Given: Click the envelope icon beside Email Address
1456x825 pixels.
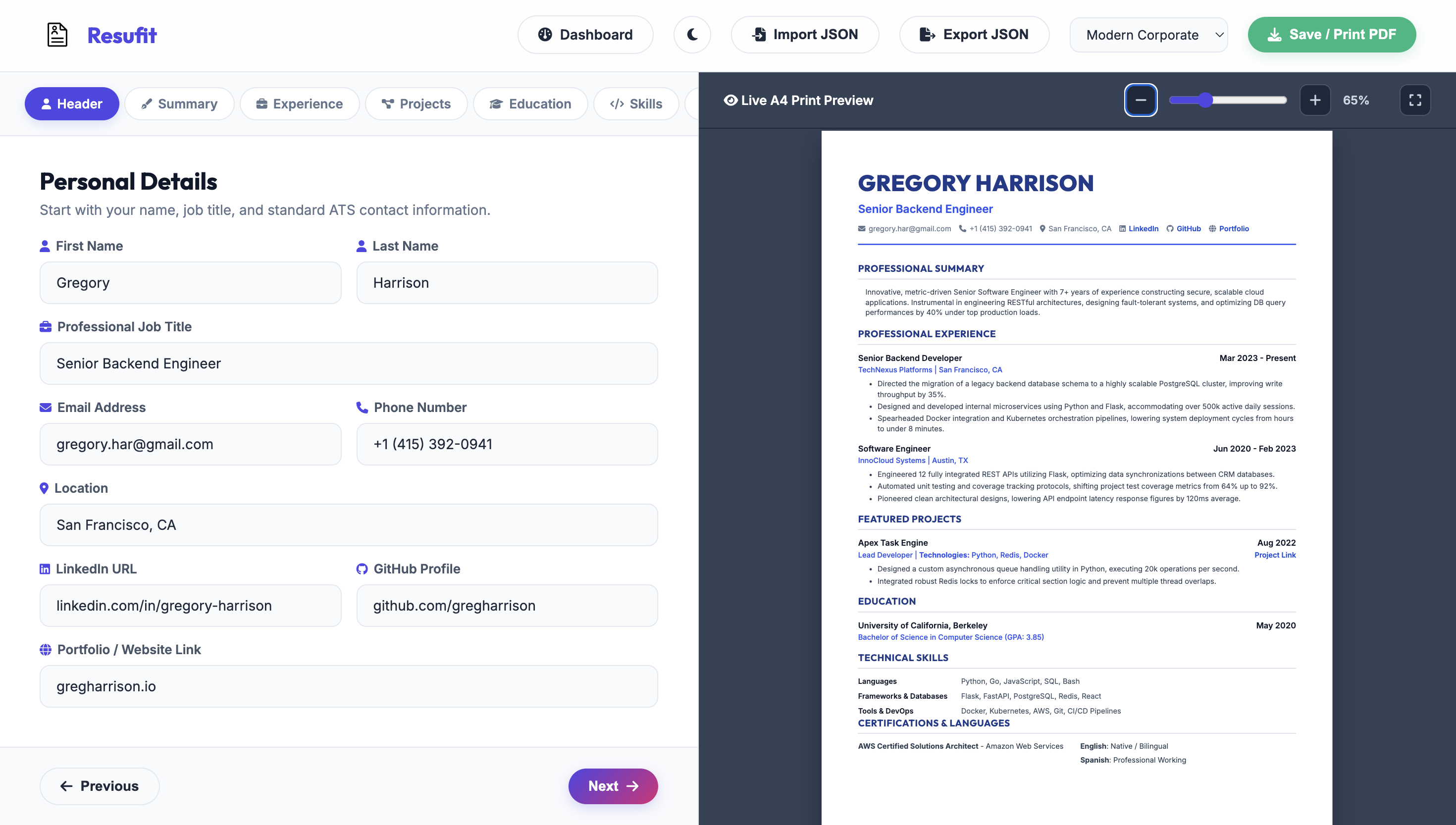Looking at the screenshot, I should click(46, 408).
